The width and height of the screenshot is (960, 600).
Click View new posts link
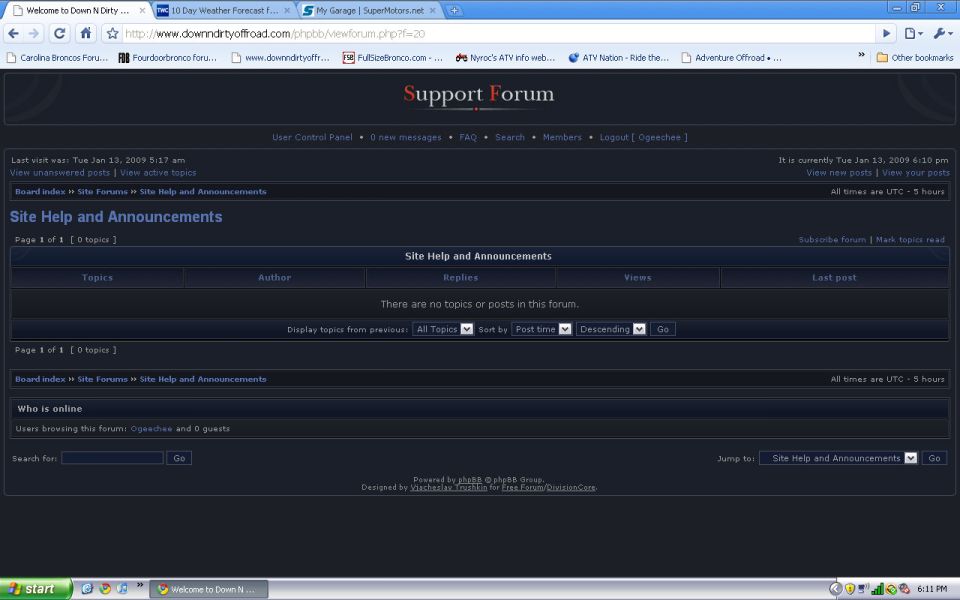pos(839,173)
